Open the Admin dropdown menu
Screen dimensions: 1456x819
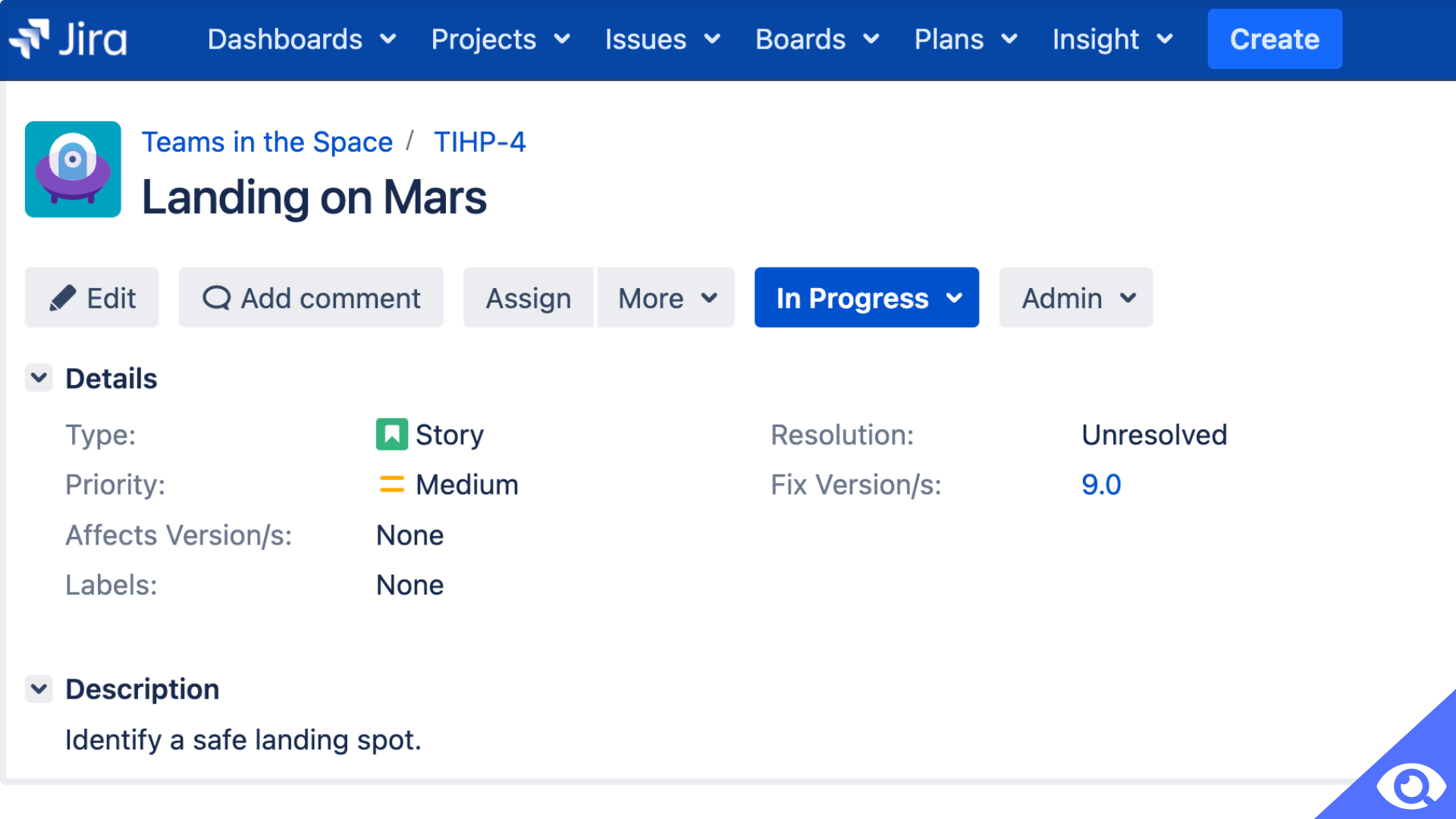pyautogui.click(x=1076, y=298)
